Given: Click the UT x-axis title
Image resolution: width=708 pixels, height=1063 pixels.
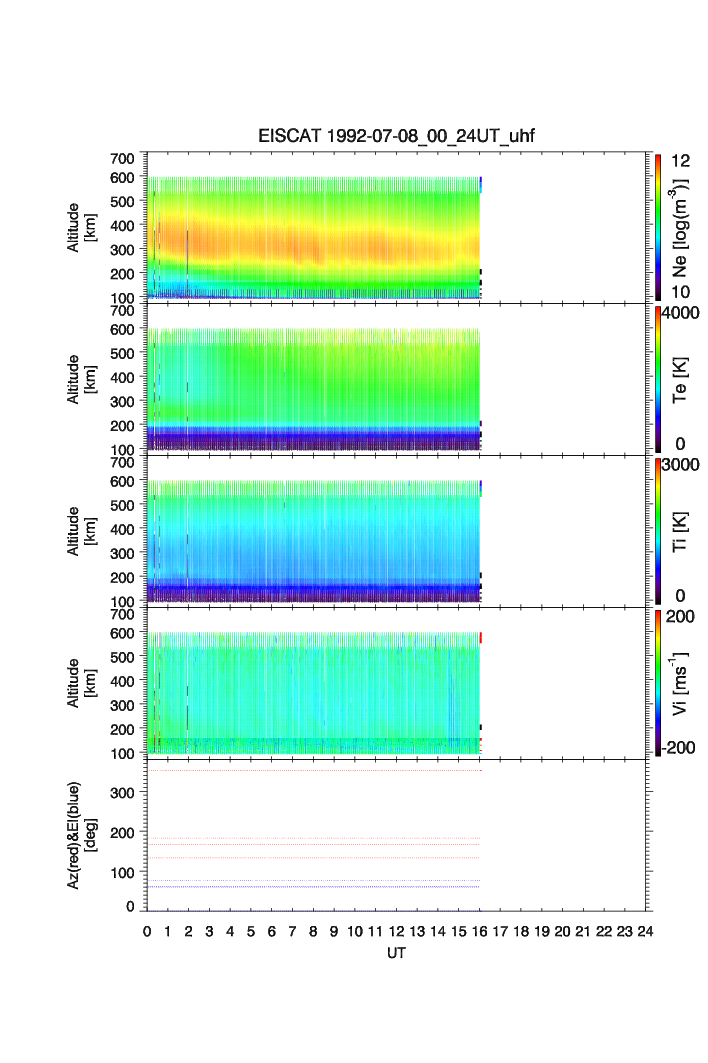Looking at the screenshot, I should point(396,952).
